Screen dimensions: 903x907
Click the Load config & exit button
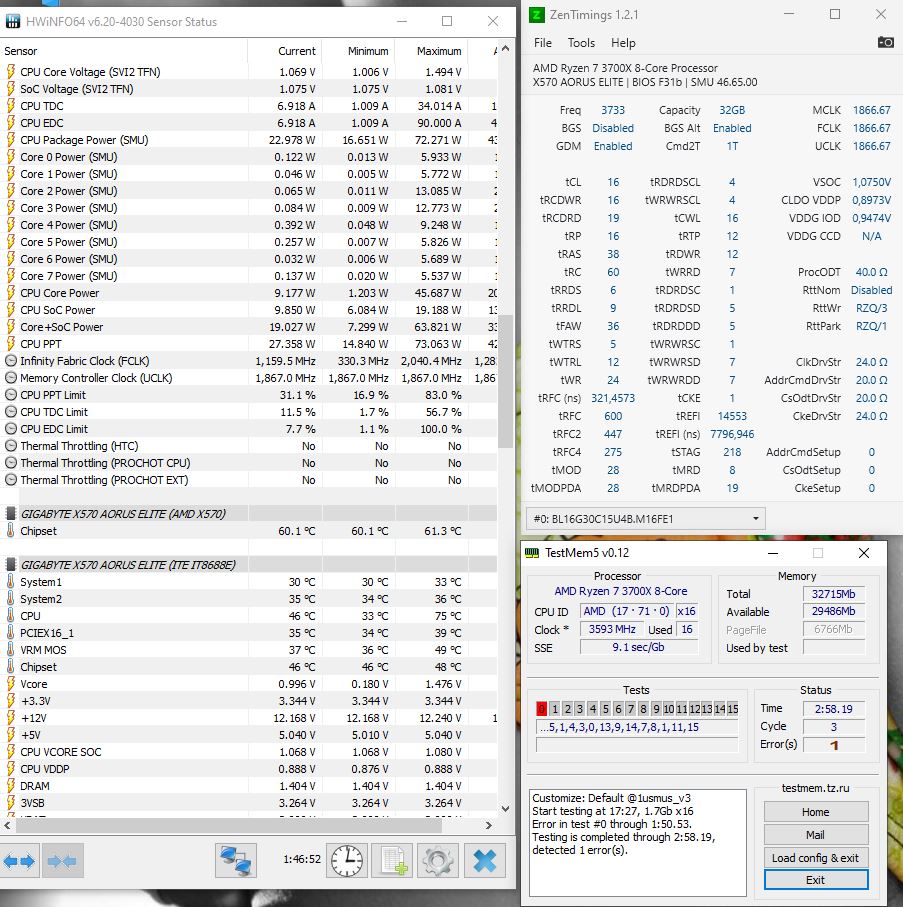click(x=816, y=858)
